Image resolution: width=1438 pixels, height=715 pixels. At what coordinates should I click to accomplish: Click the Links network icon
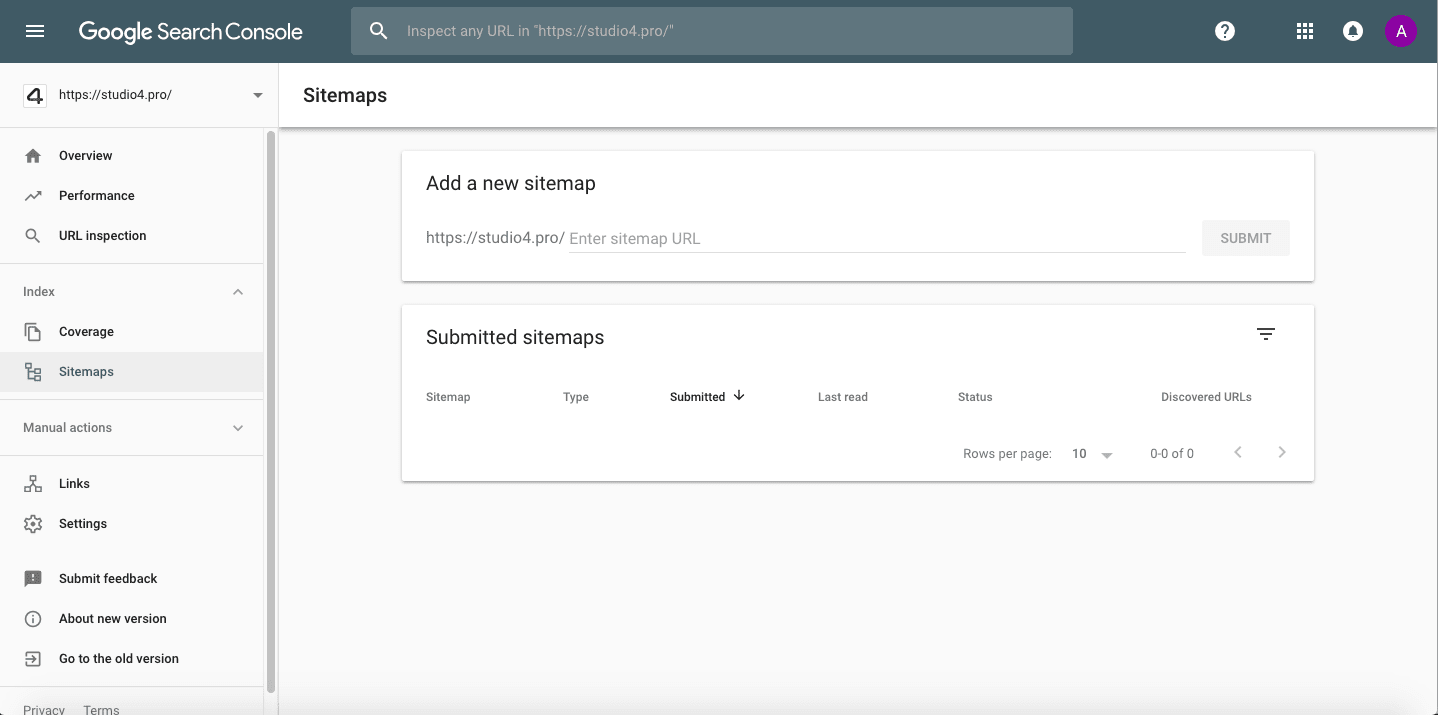pos(33,484)
